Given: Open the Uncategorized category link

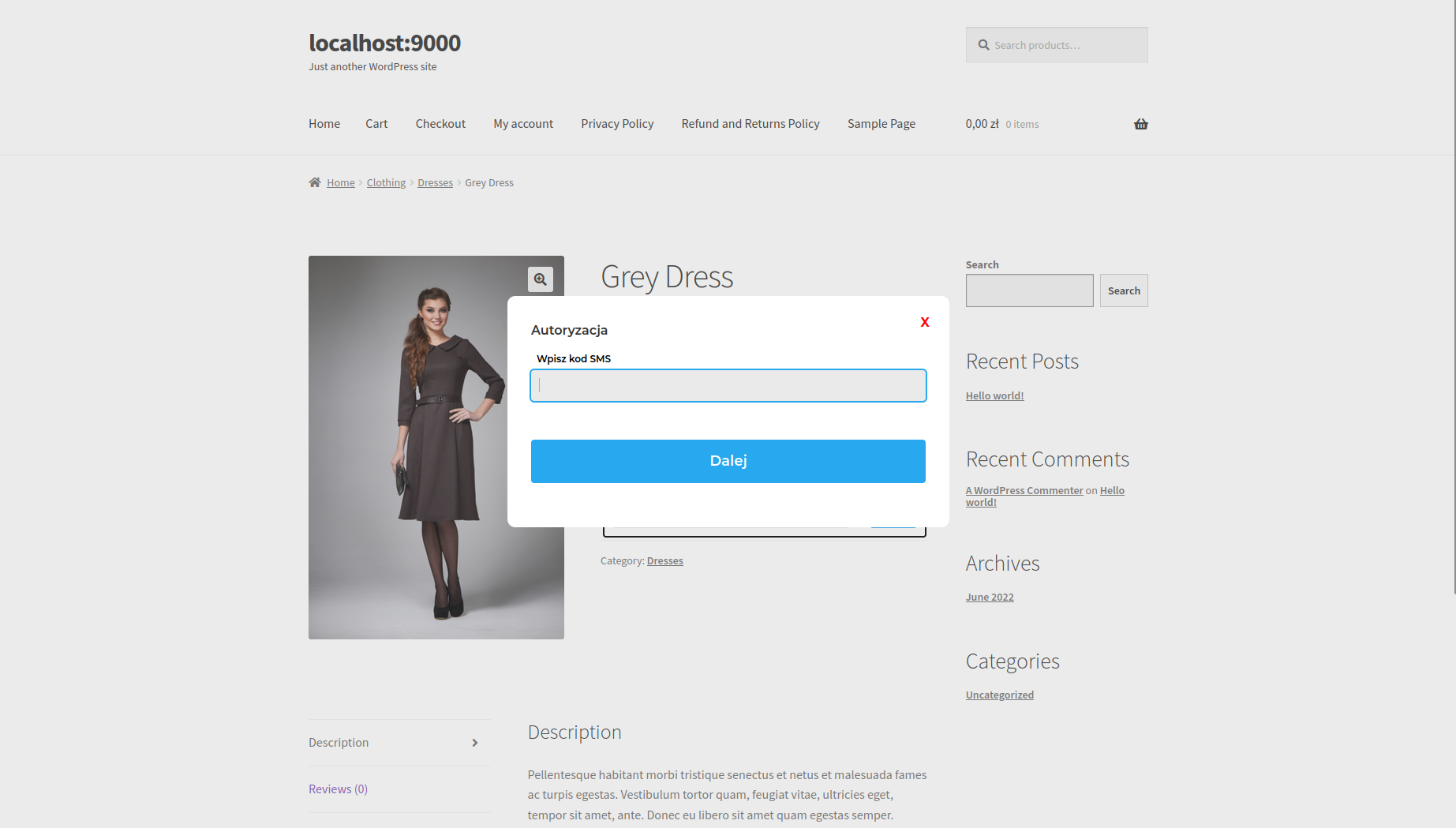Looking at the screenshot, I should 999,695.
